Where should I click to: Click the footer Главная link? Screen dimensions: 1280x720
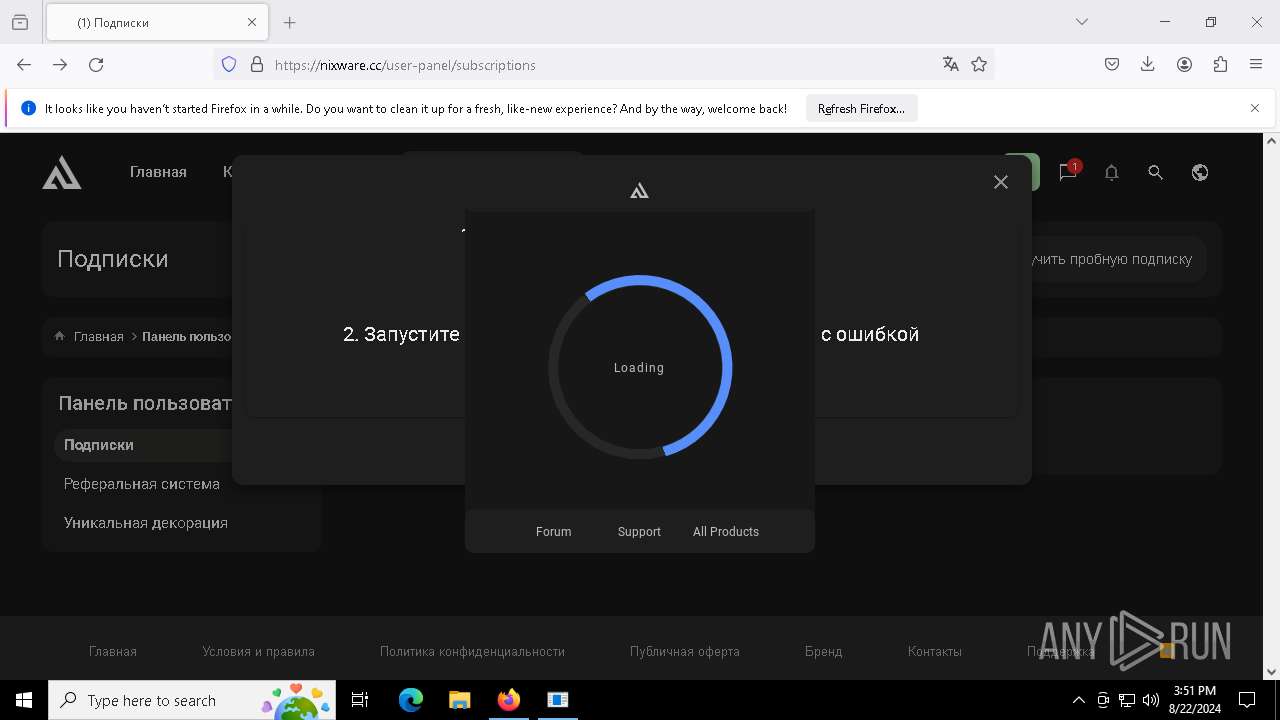click(x=113, y=652)
